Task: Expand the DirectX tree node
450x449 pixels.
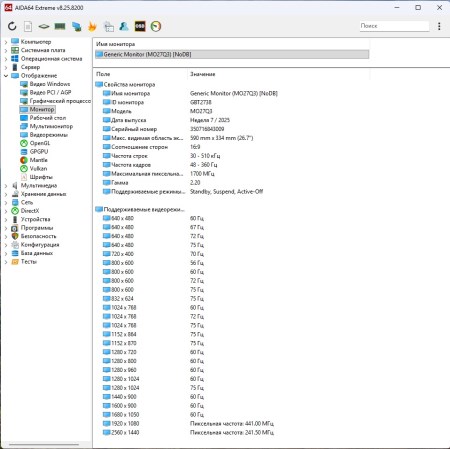Action: pos(6,211)
